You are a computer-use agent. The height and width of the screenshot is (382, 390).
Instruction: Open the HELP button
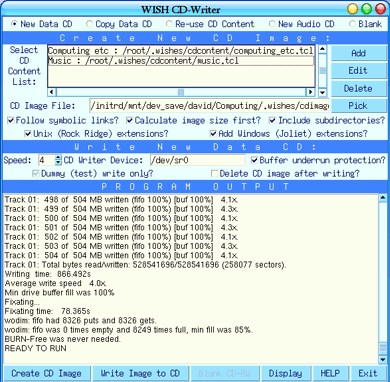(330, 373)
